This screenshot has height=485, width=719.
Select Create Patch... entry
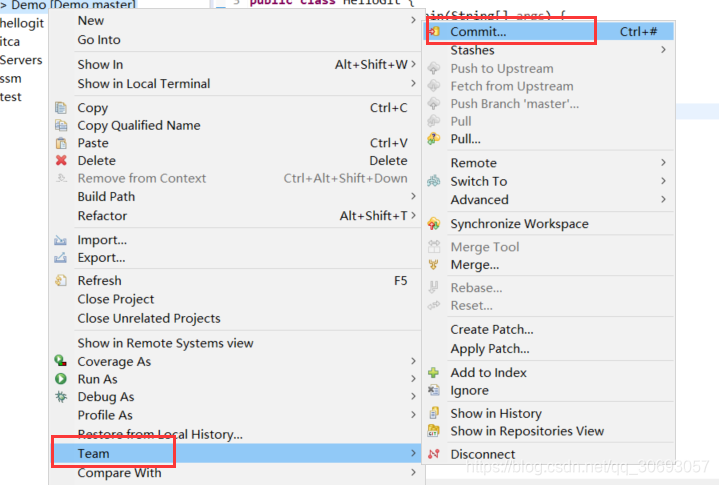click(492, 330)
